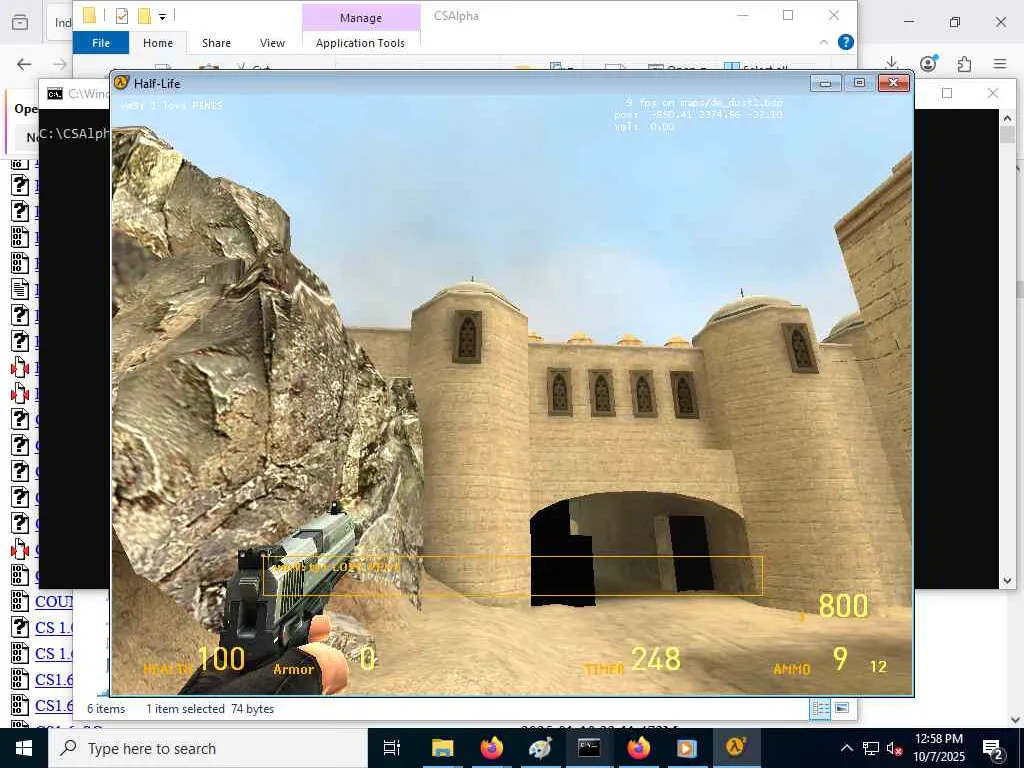The image size is (1024, 768).
Task: Click the 'Half-Life' title text of the game window
Action: click(157, 84)
